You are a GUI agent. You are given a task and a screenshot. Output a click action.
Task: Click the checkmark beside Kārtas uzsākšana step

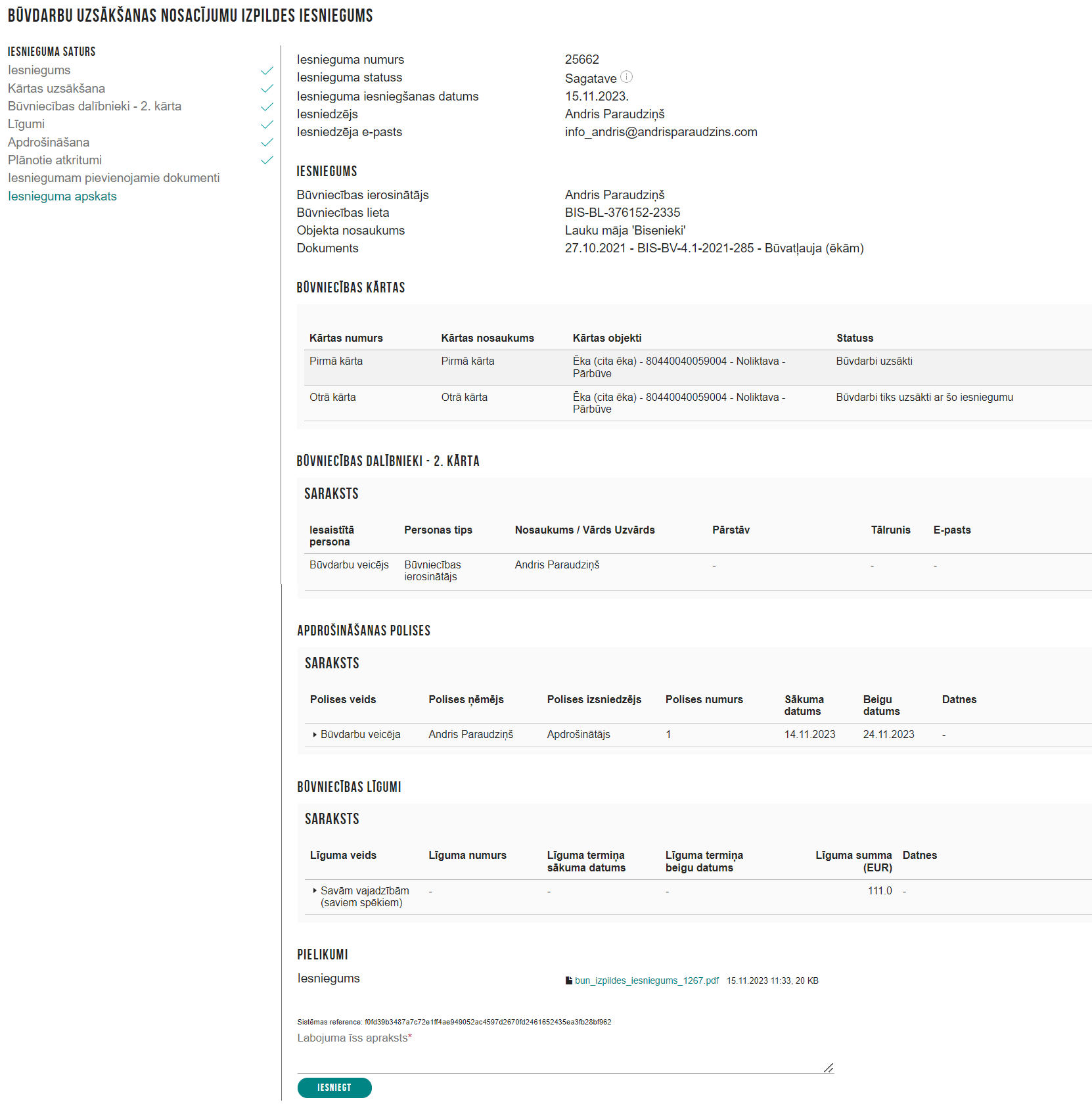[x=267, y=89]
